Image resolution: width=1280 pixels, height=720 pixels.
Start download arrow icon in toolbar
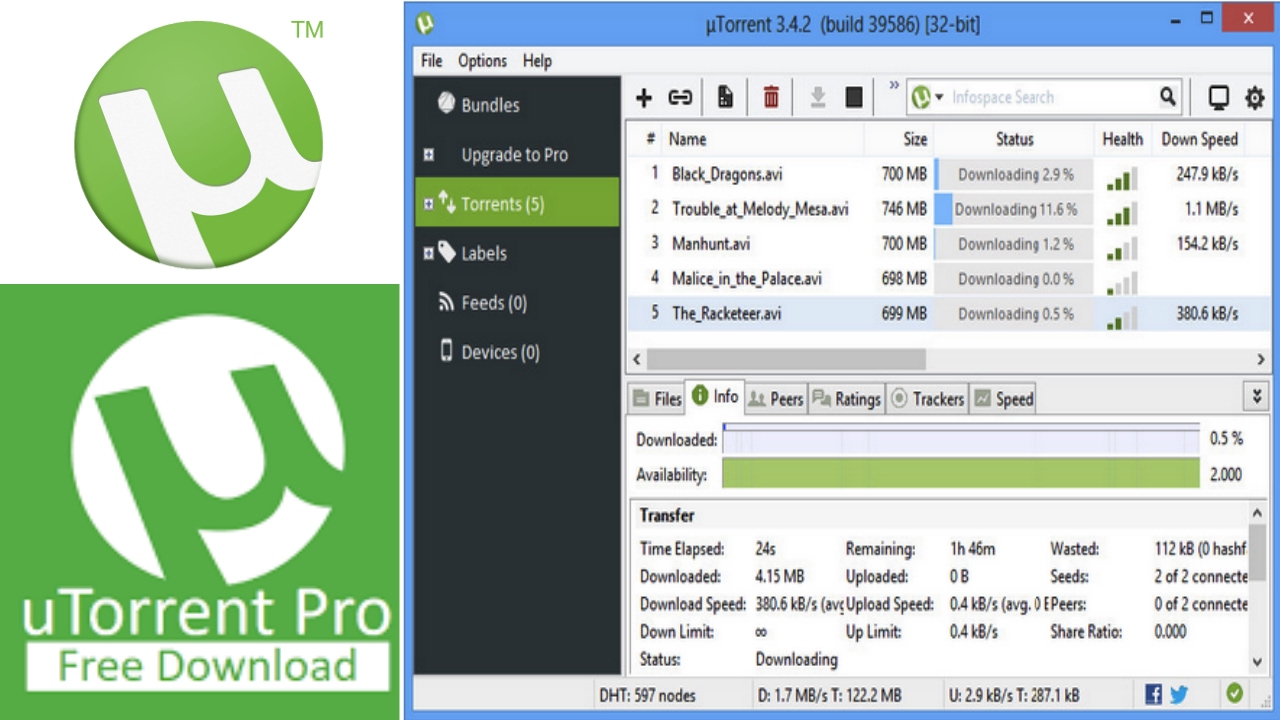pos(817,97)
